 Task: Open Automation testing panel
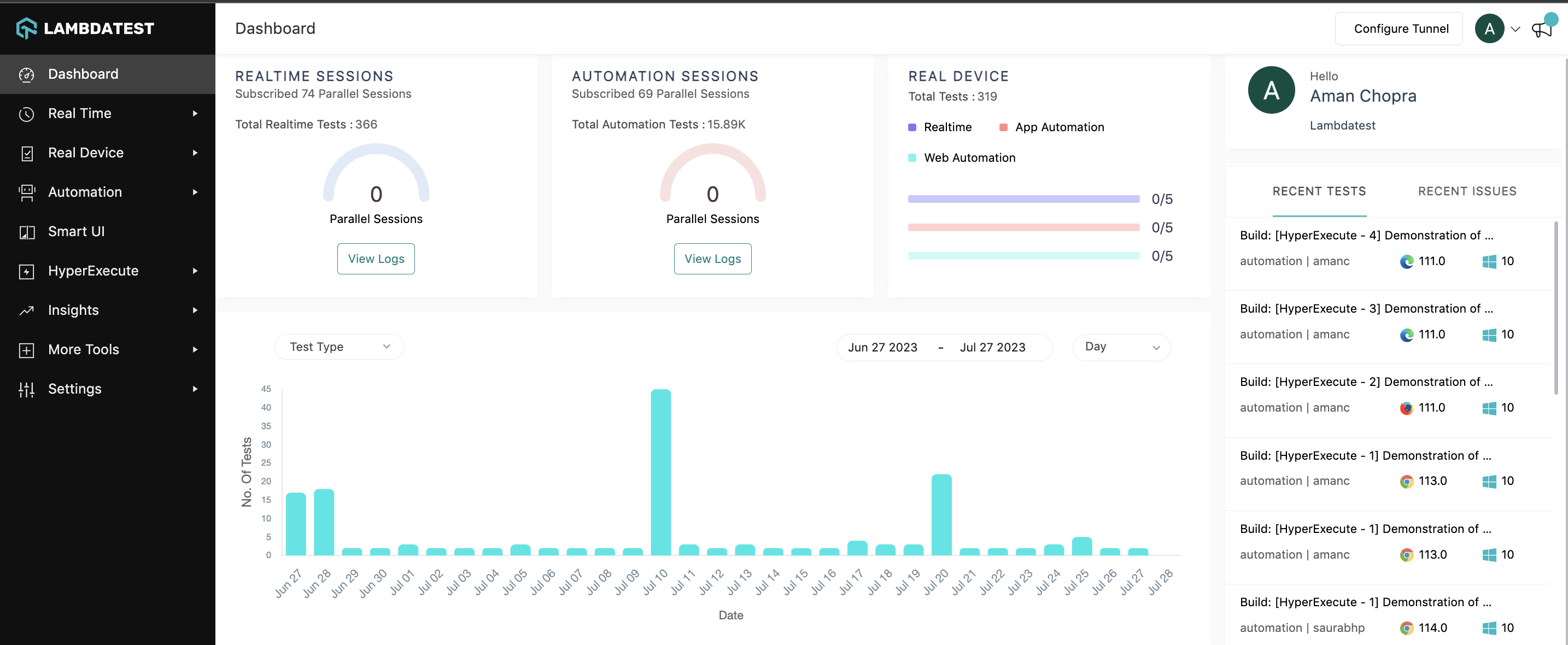tap(108, 191)
